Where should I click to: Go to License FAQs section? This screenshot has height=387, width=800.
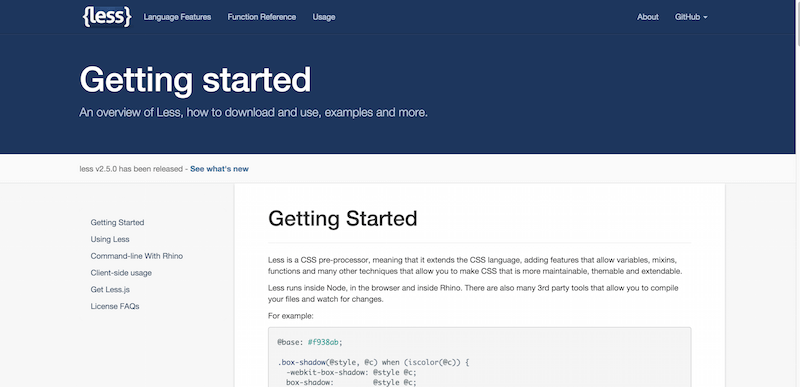(x=115, y=306)
